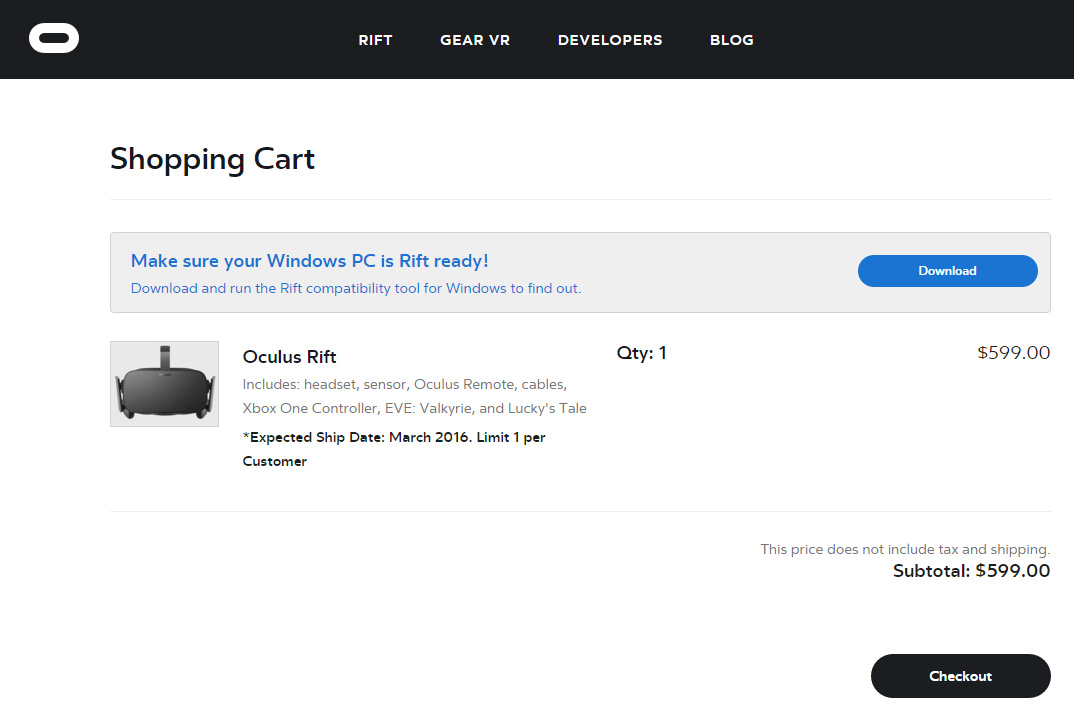Open the Oculus Rift headset thumbnail
Image resolution: width=1074 pixels, height=705 pixels.
coord(164,384)
